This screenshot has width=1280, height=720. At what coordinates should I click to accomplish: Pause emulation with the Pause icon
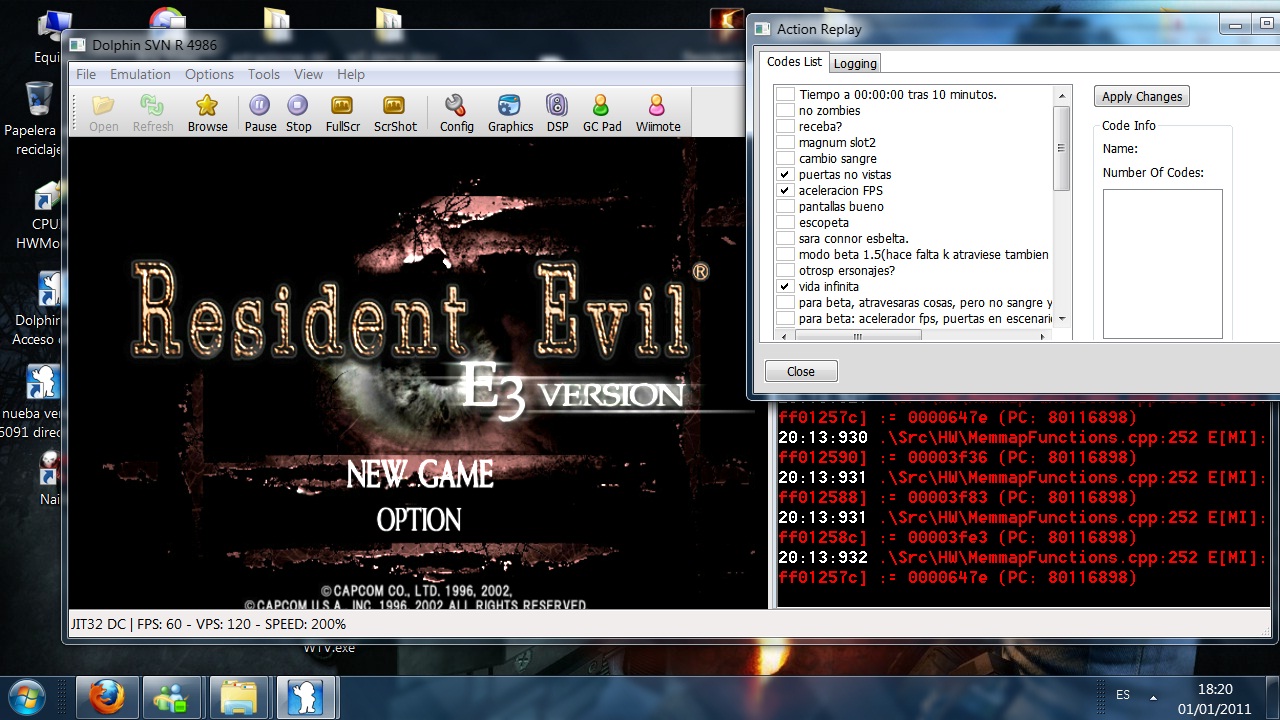point(260,112)
